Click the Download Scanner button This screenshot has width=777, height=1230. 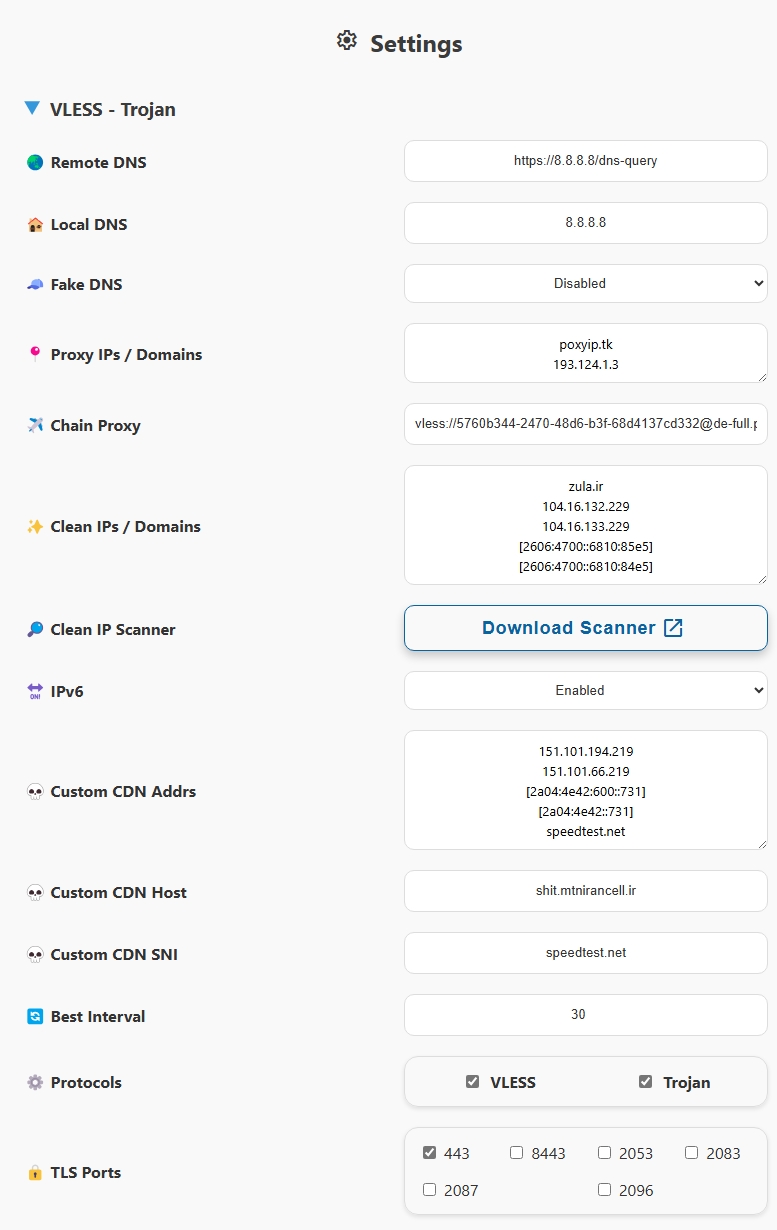click(x=586, y=628)
